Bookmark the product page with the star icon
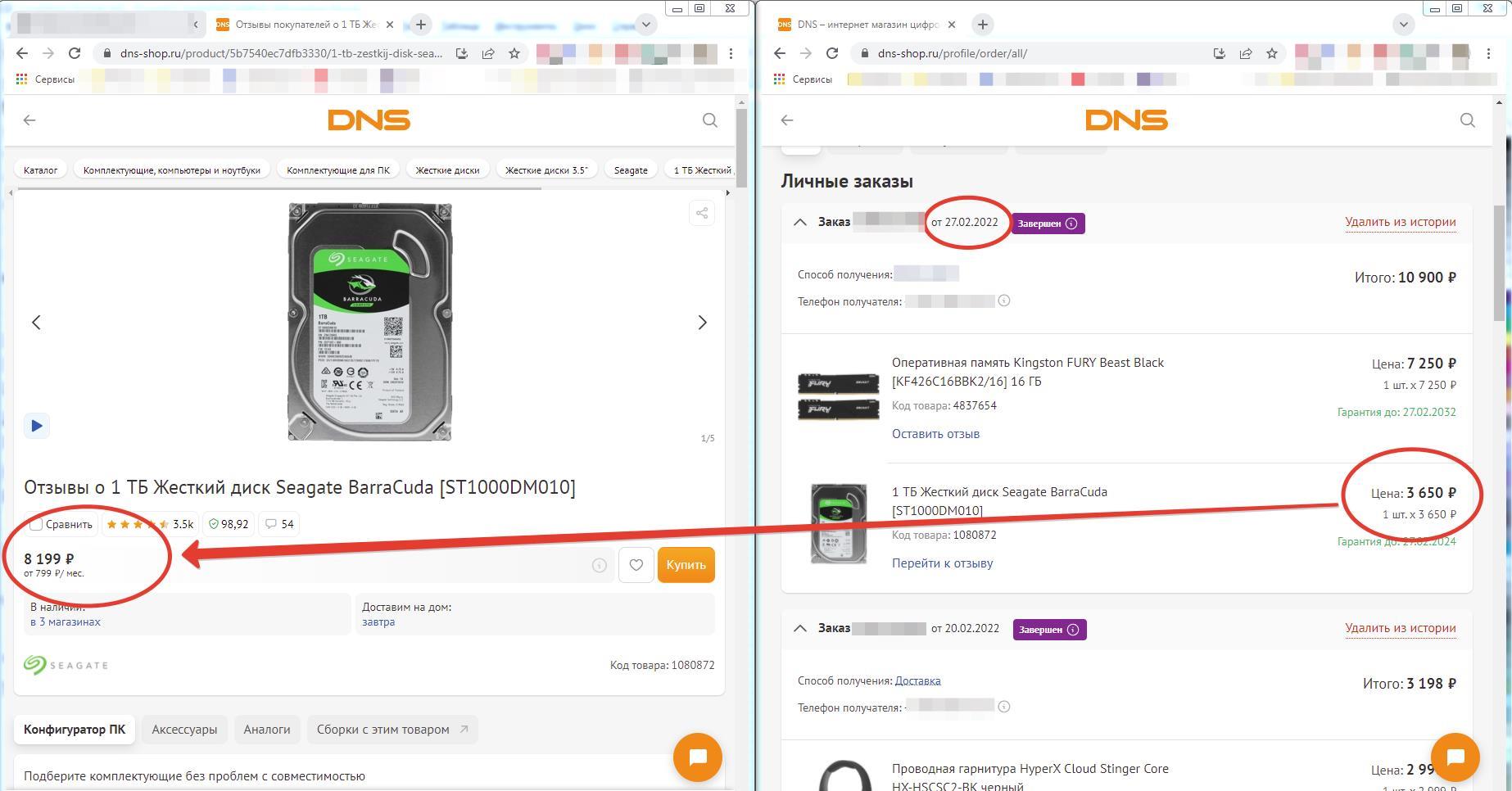Screen dimensions: 1512x791 514,53
